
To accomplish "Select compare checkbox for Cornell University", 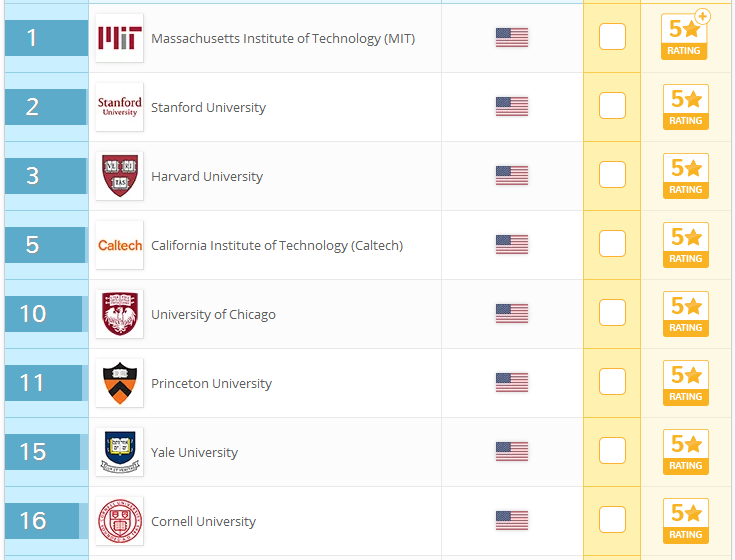I will pos(612,519).
